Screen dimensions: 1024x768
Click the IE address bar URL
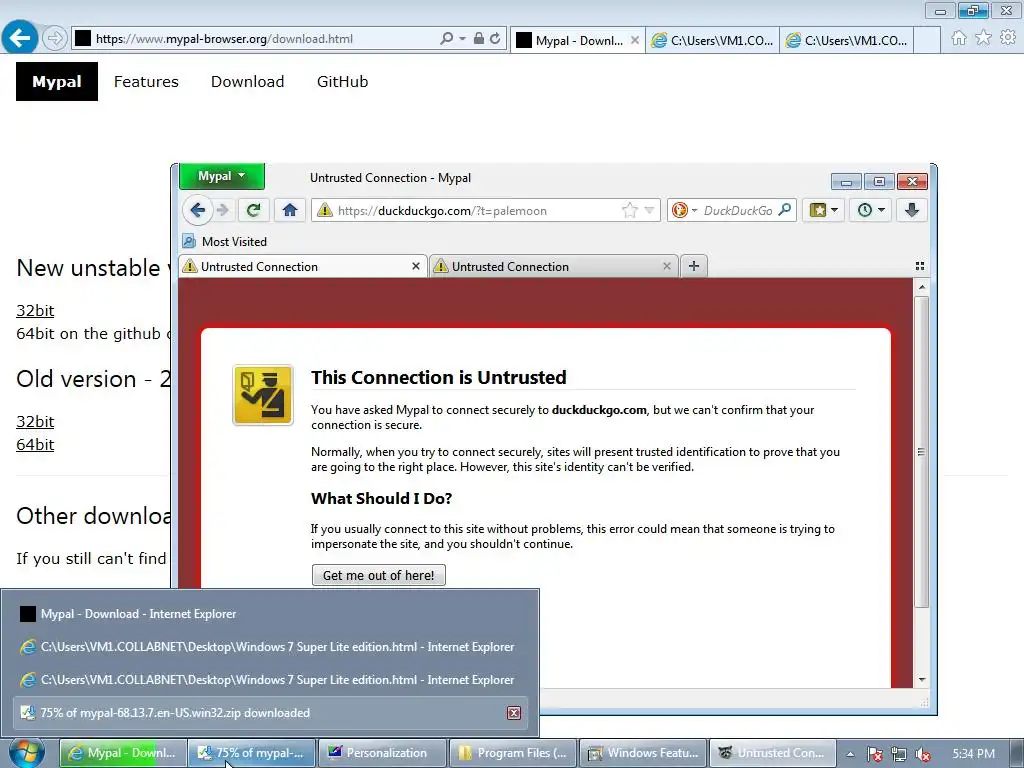pyautogui.click(x=224, y=39)
